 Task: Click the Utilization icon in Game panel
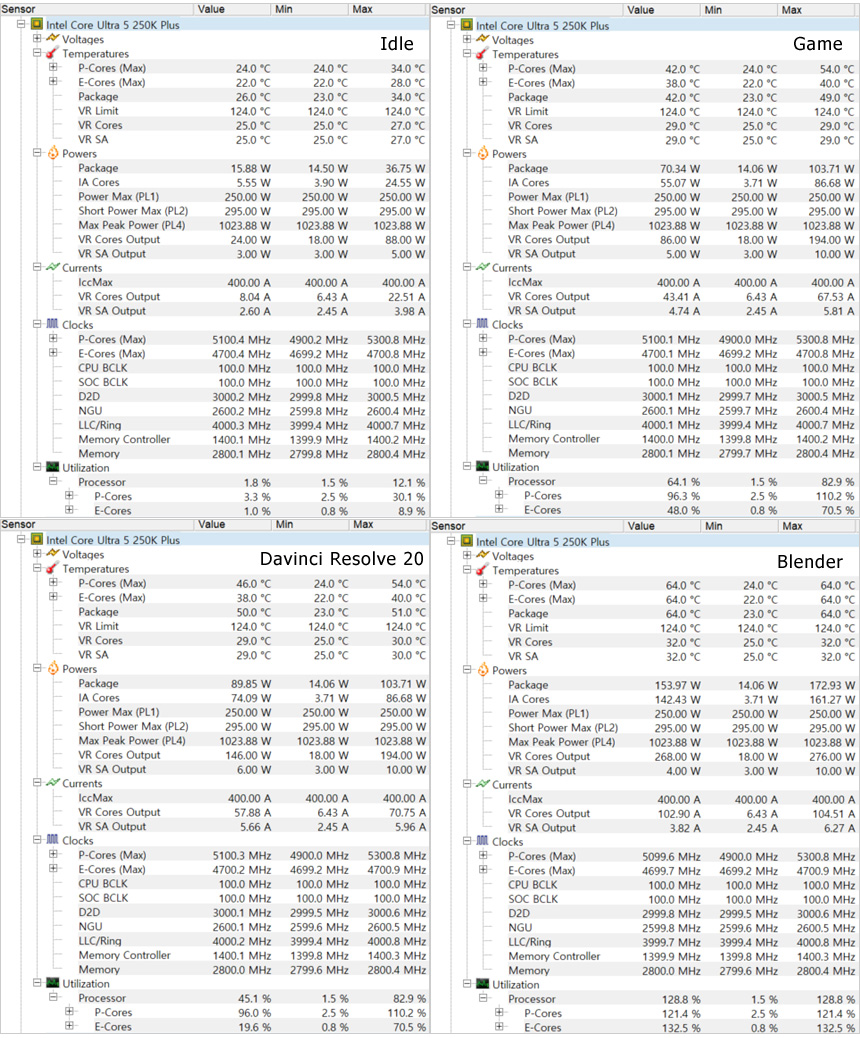[x=480, y=467]
